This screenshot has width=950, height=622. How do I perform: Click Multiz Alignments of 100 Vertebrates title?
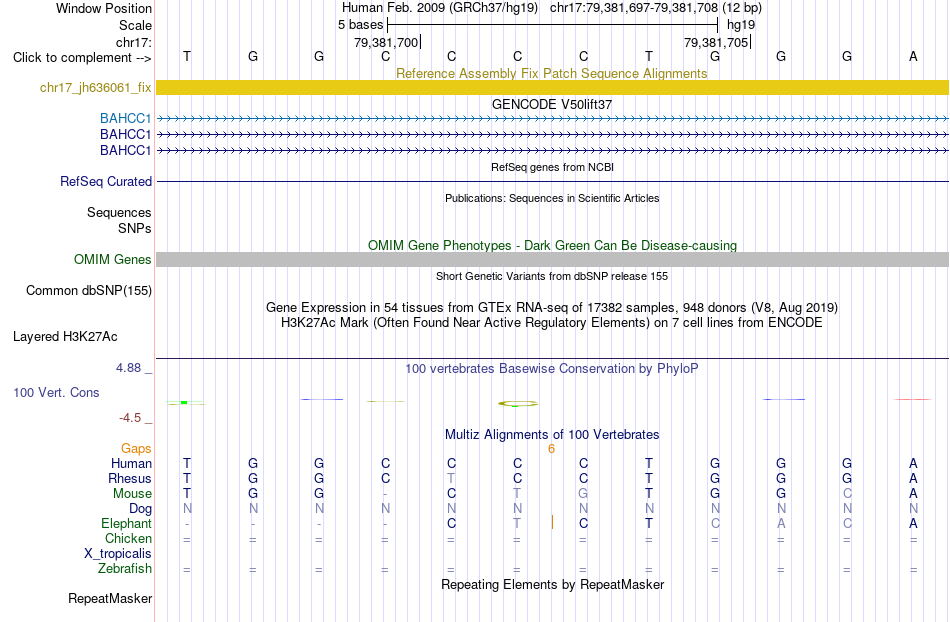(552, 434)
